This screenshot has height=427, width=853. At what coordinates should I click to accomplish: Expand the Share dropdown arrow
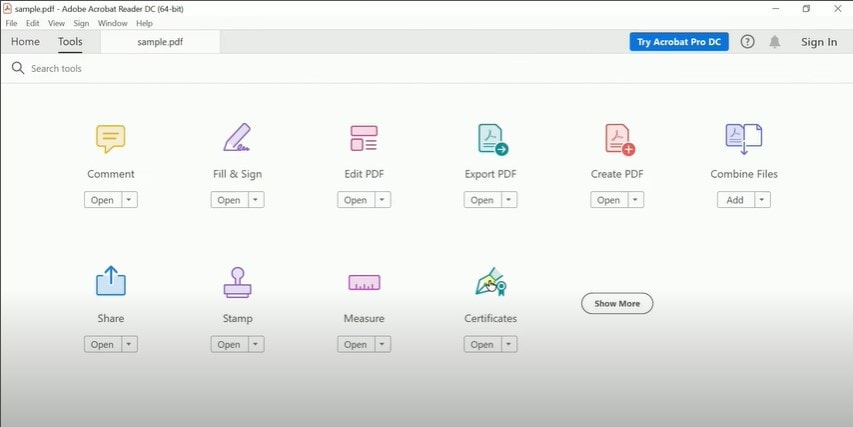point(129,344)
